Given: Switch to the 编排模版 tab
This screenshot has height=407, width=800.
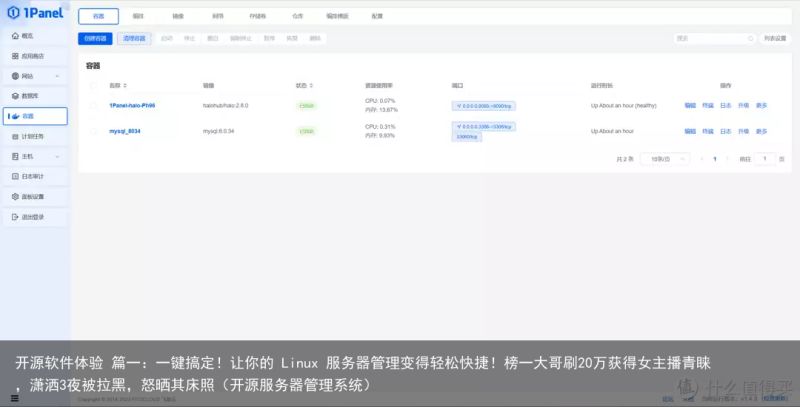Looking at the screenshot, I should pos(337,16).
